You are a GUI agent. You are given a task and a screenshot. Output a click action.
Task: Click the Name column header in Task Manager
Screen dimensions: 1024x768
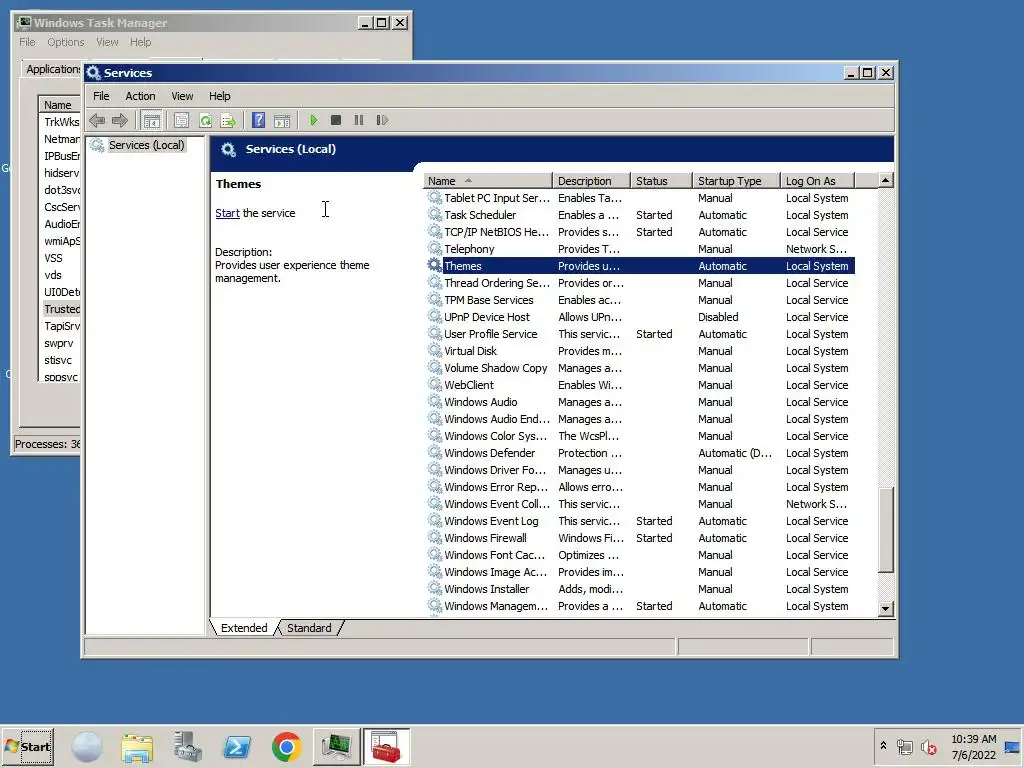[59, 105]
